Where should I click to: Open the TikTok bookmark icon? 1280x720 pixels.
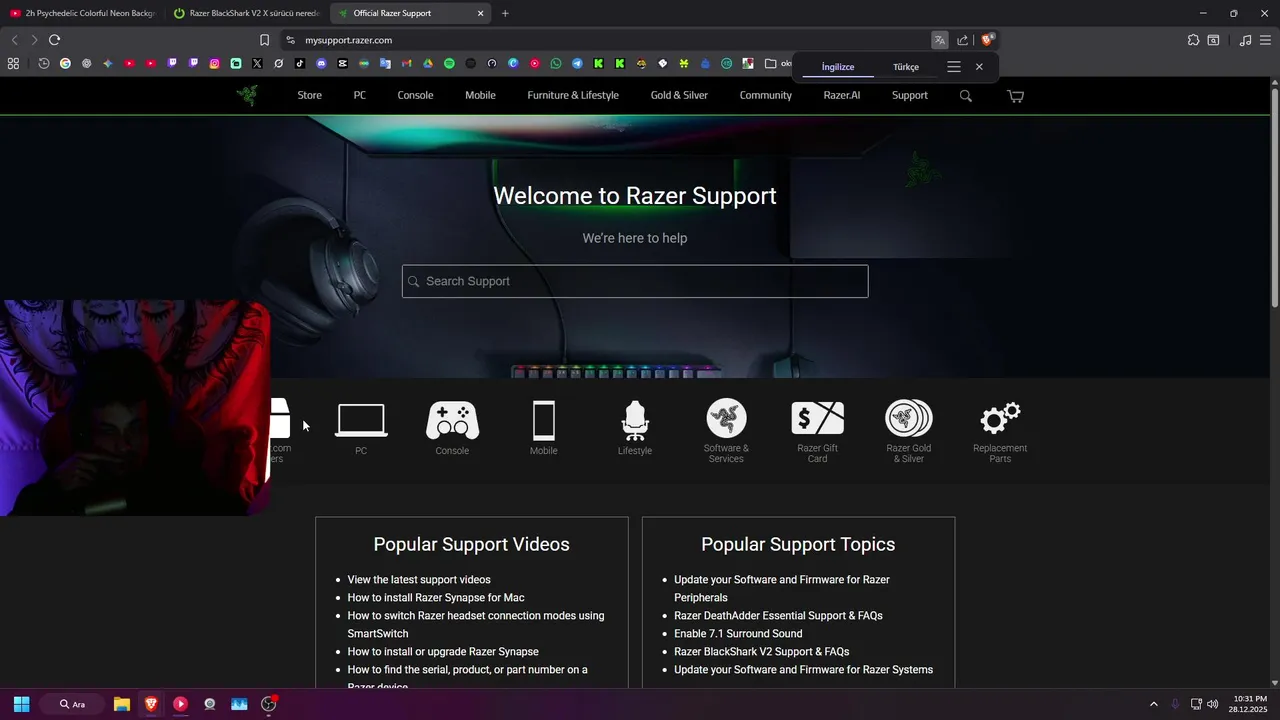(300, 63)
